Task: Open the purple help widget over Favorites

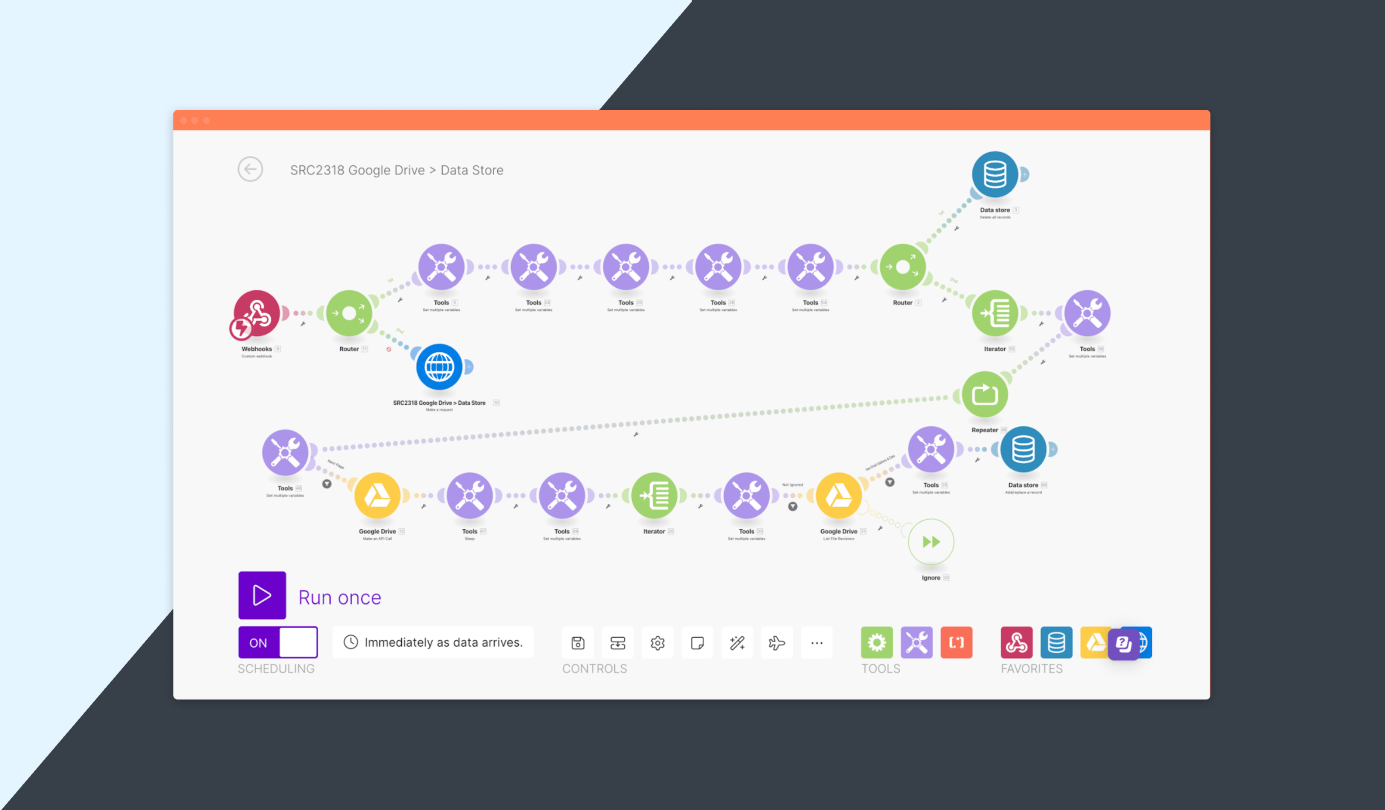Action: pos(1123,643)
